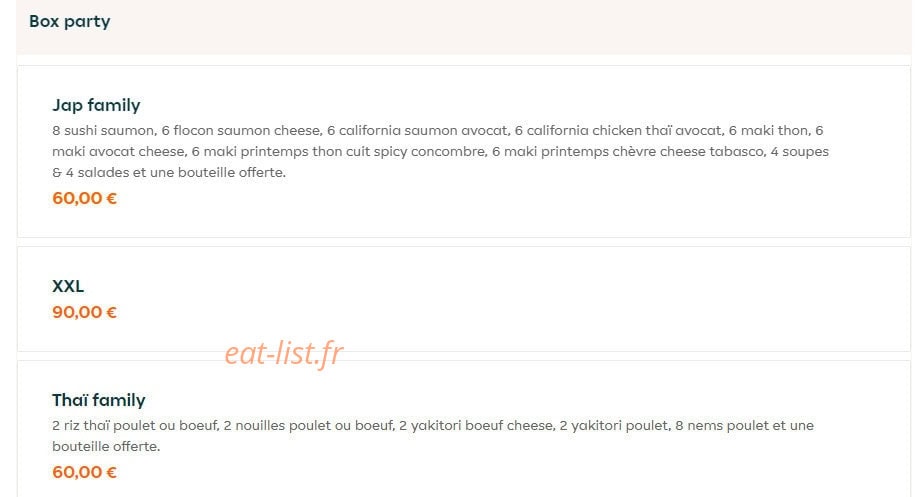Select the XXL menu title
The image size is (919, 497).
68,286
